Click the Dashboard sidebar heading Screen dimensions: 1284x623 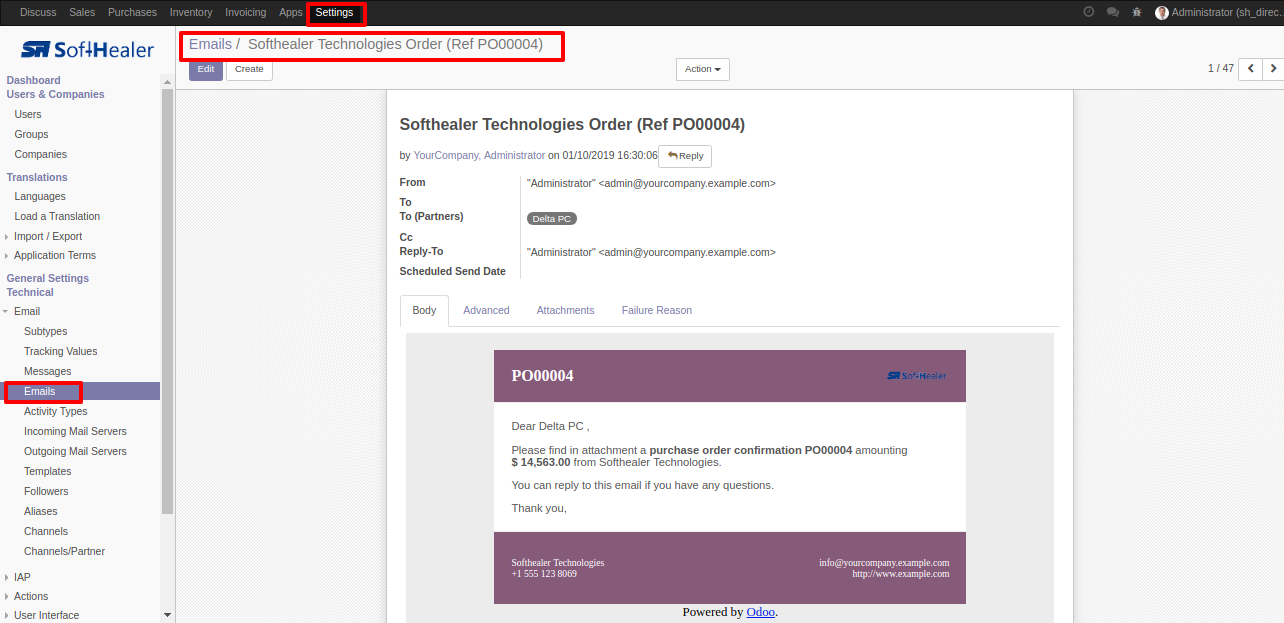point(33,80)
